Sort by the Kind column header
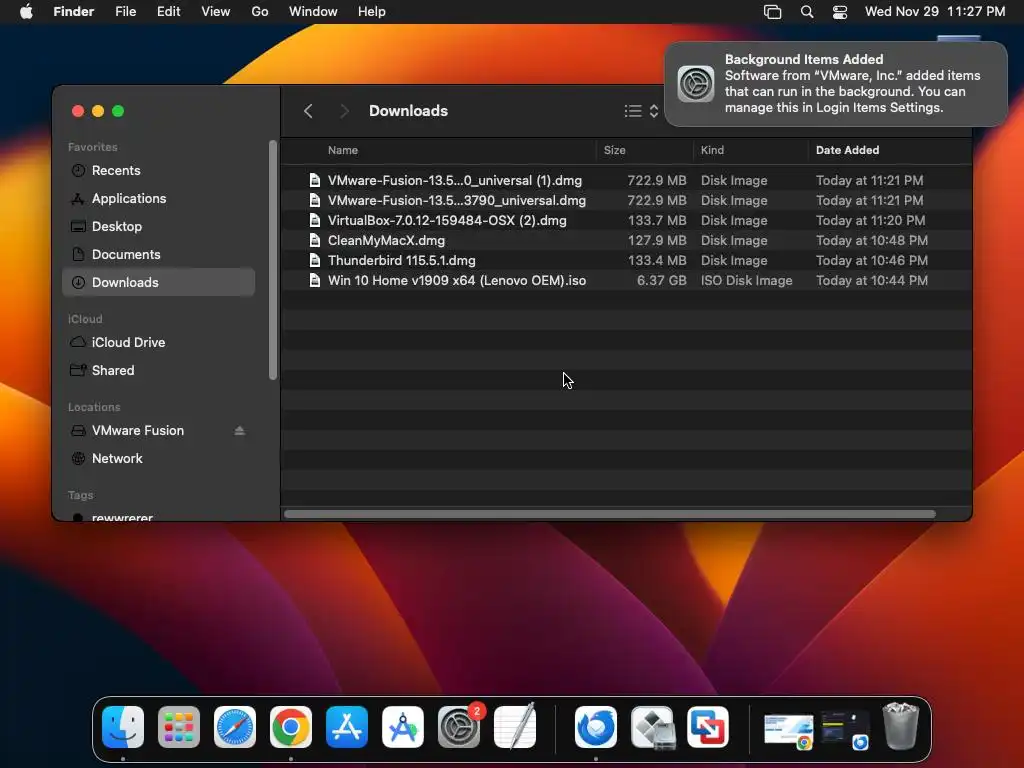Screen dimensions: 1024x768 [712, 150]
